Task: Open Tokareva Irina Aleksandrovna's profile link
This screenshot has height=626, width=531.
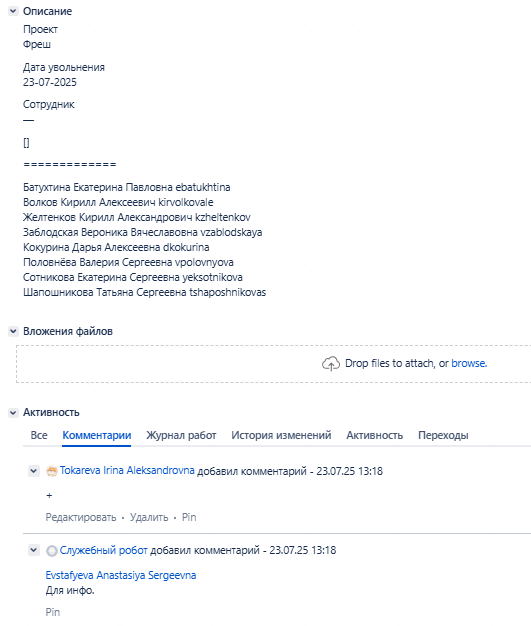Action: click(127, 470)
